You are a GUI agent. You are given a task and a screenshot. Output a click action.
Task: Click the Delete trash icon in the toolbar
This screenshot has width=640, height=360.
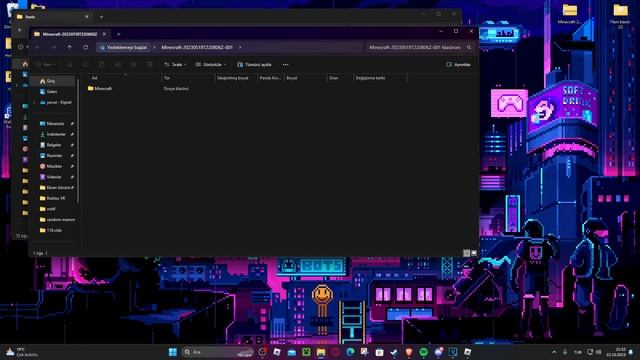[150, 64]
